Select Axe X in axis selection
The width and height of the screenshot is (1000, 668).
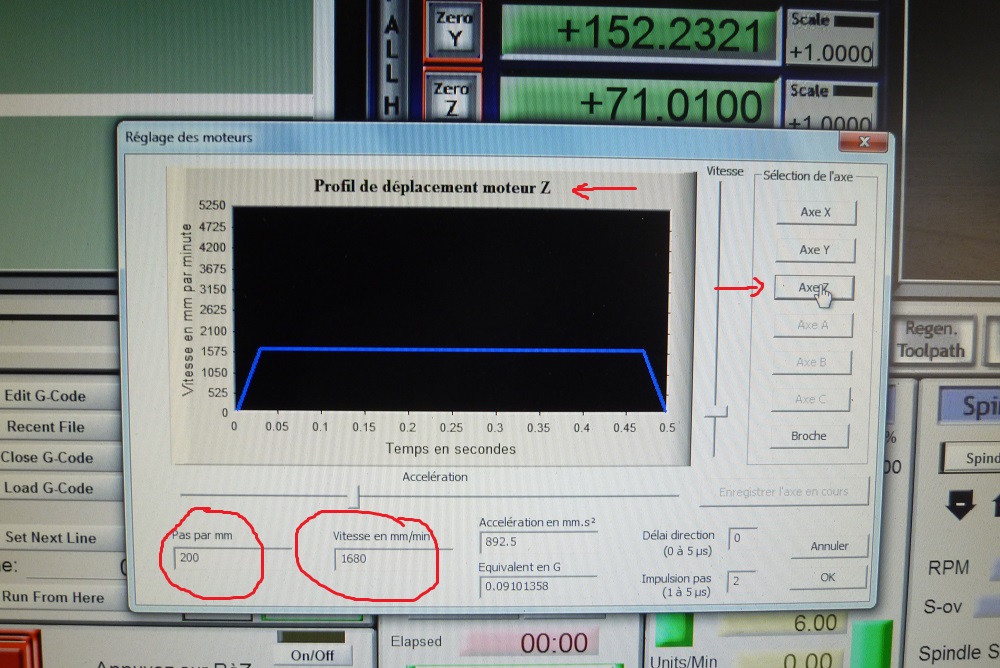pos(814,212)
